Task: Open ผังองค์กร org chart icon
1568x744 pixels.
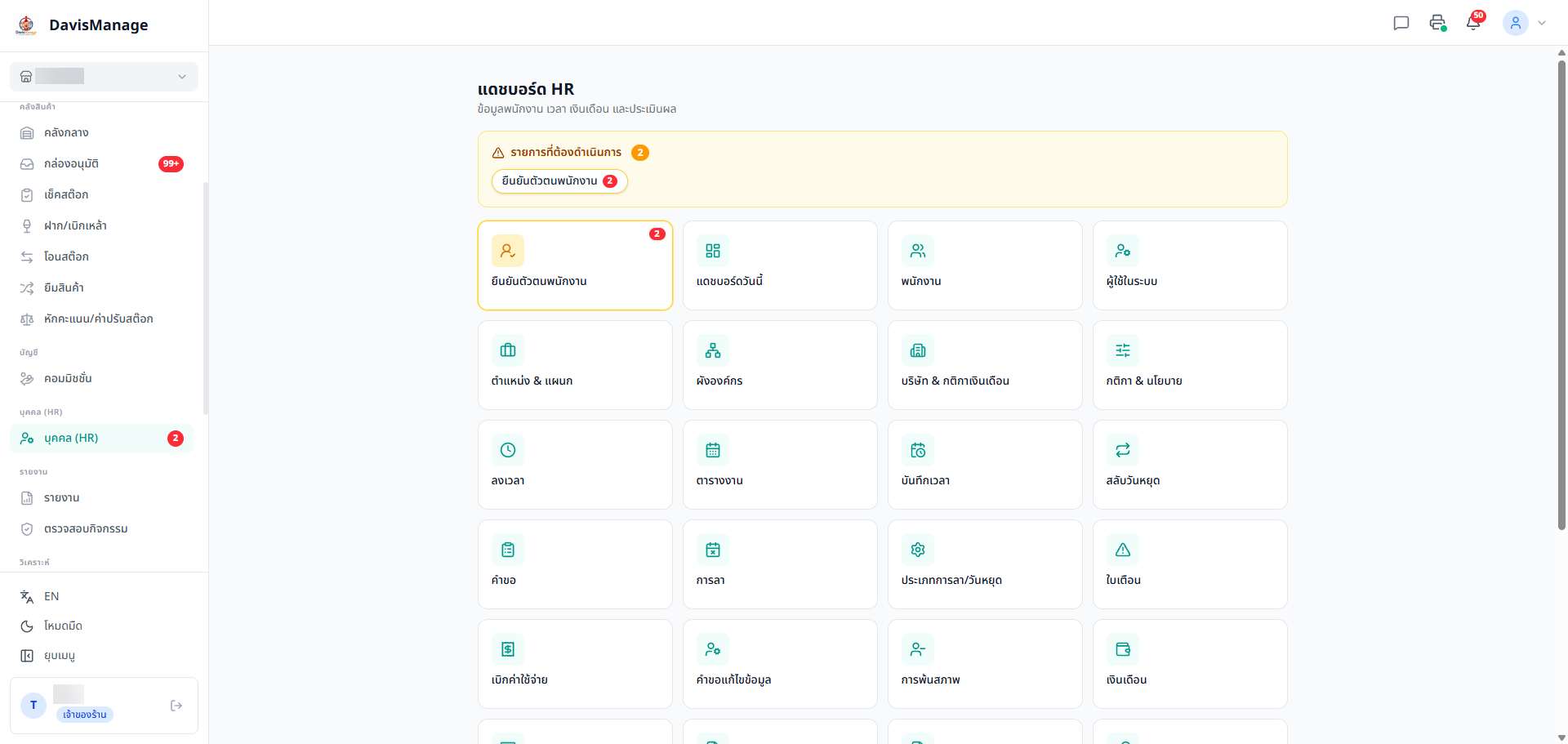Action: [713, 350]
